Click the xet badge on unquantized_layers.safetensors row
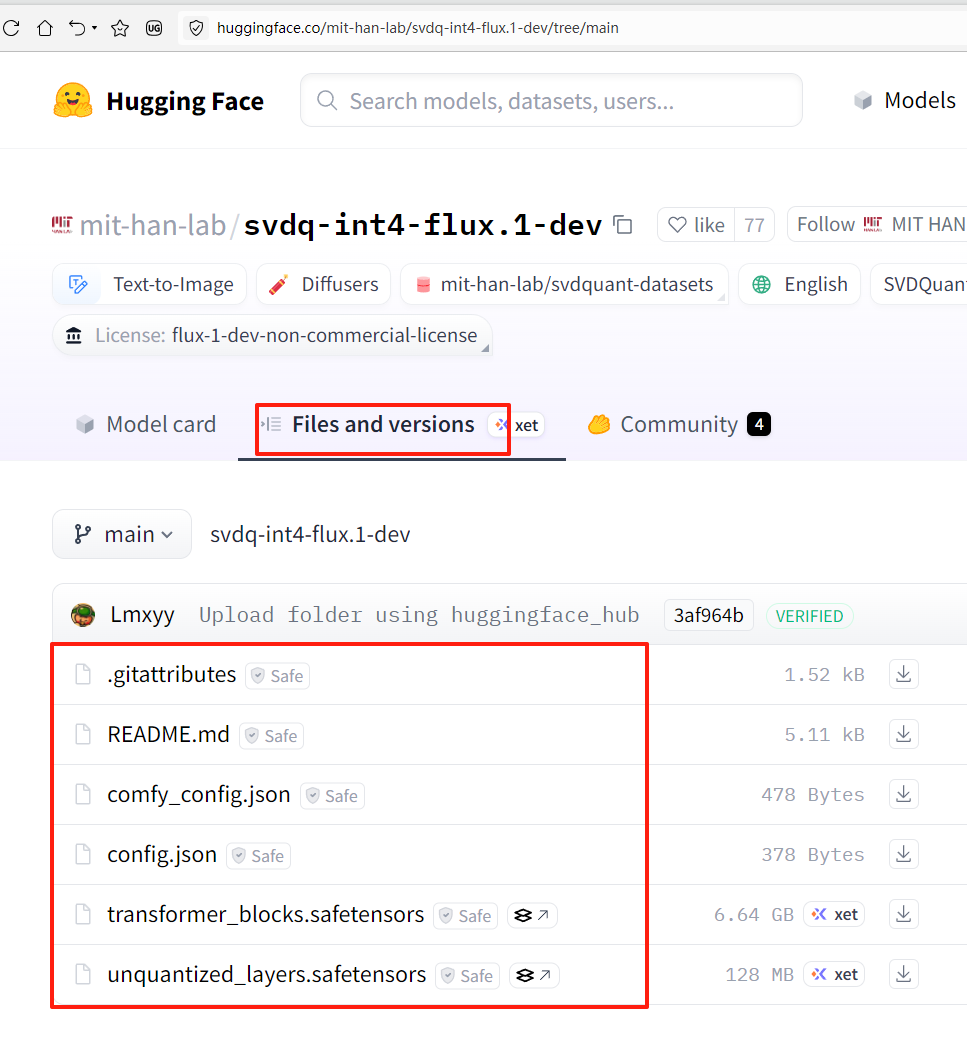This screenshot has height=1039, width=967. [x=834, y=975]
